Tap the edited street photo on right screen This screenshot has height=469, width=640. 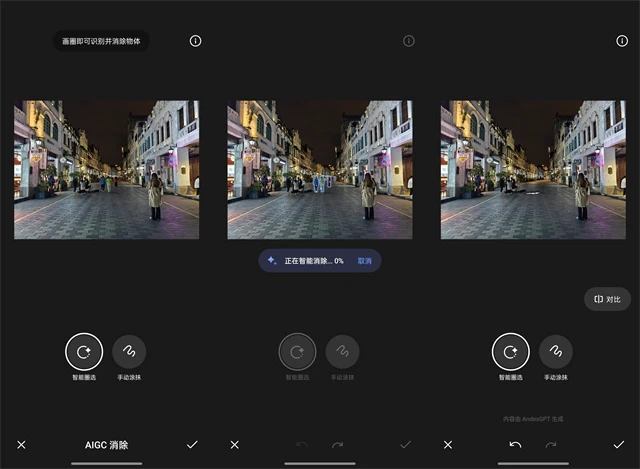[533, 170]
